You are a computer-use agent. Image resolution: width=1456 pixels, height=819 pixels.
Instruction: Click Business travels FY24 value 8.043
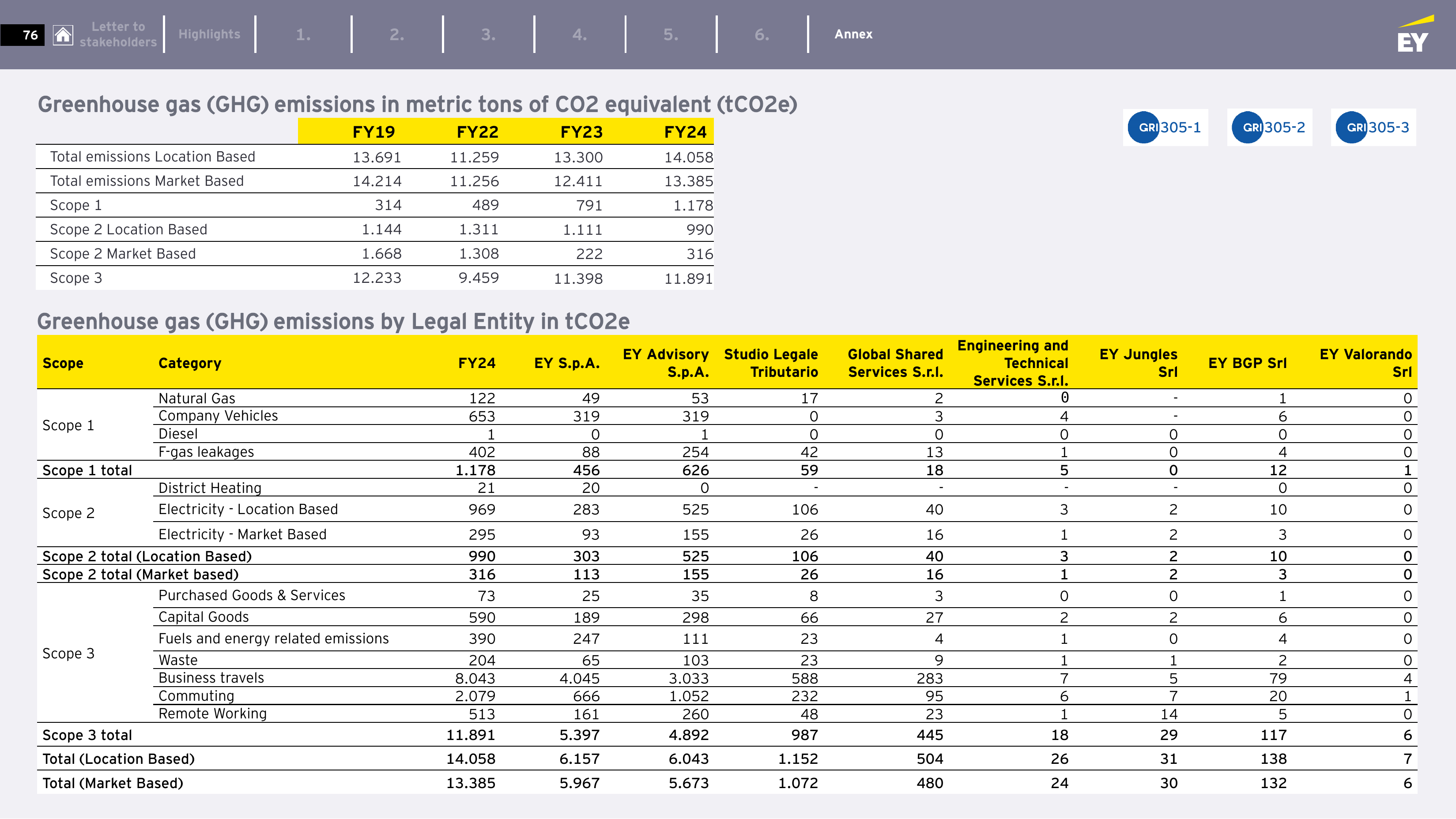pos(475,678)
